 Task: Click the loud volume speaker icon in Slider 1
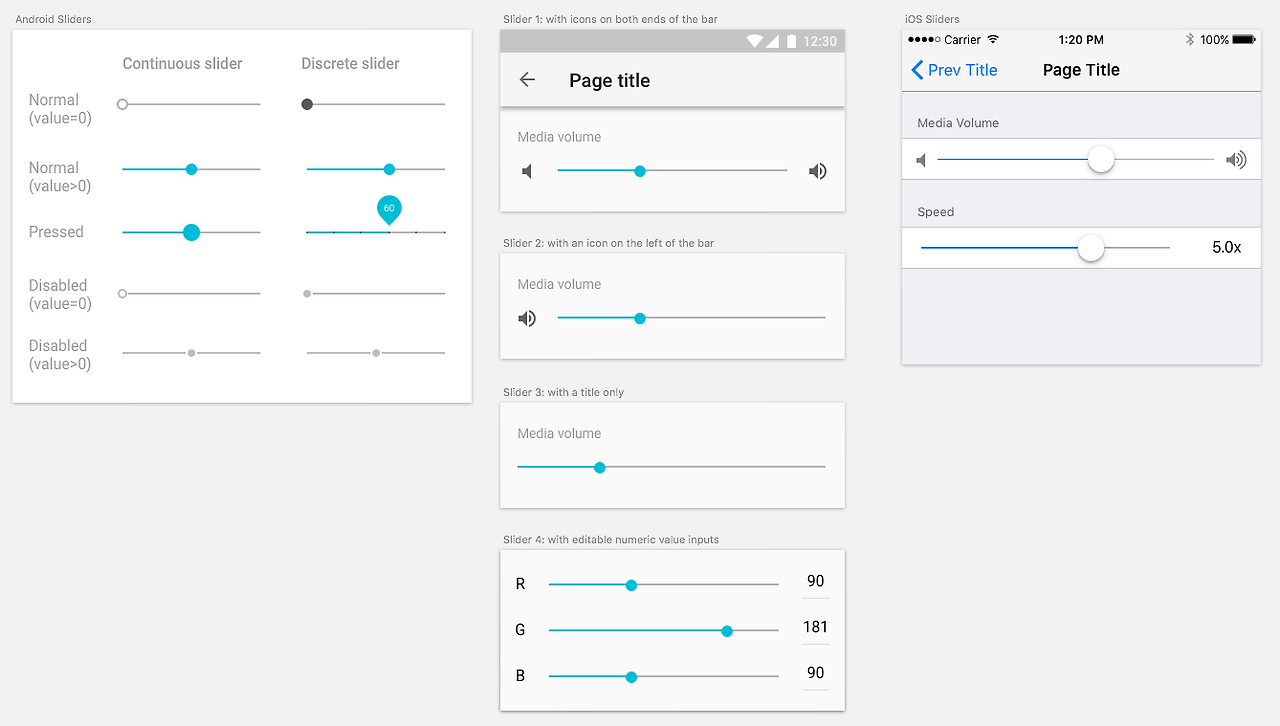[818, 171]
